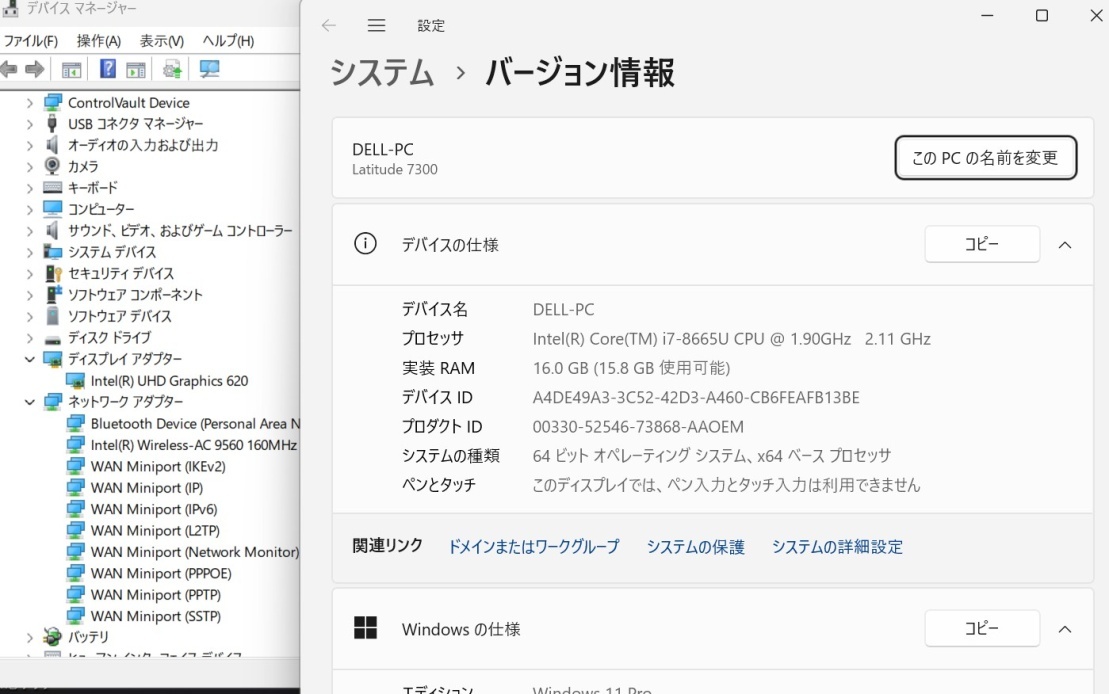Open the 表示(V) menu
The height and width of the screenshot is (694, 1109).
[161, 41]
